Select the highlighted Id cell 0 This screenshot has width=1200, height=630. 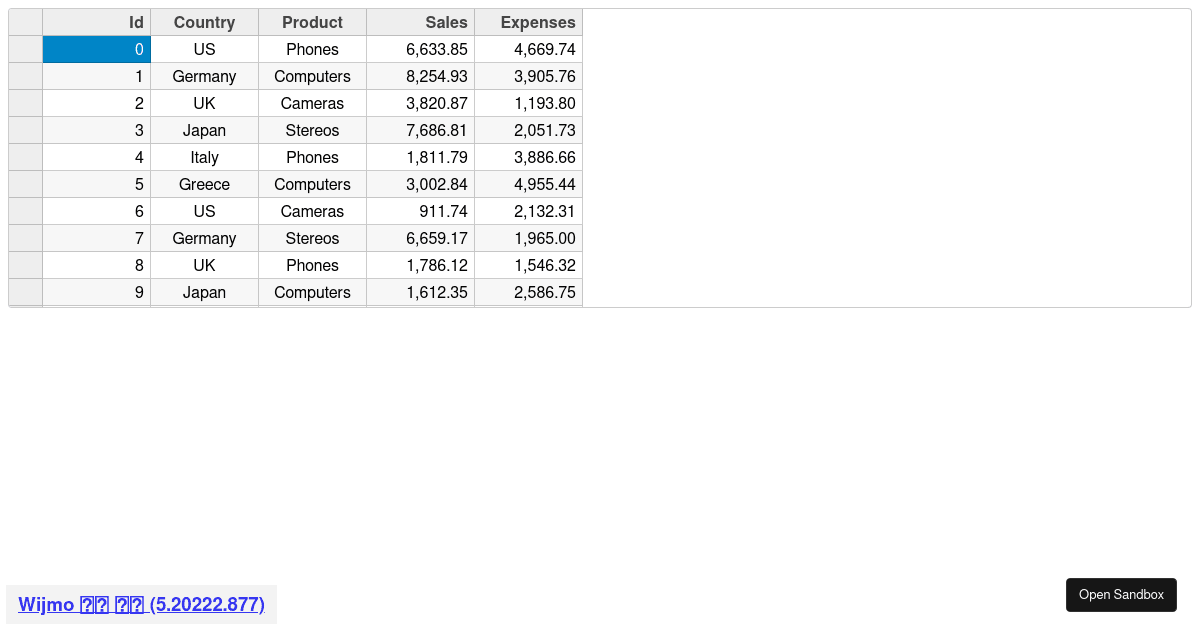coord(97,49)
